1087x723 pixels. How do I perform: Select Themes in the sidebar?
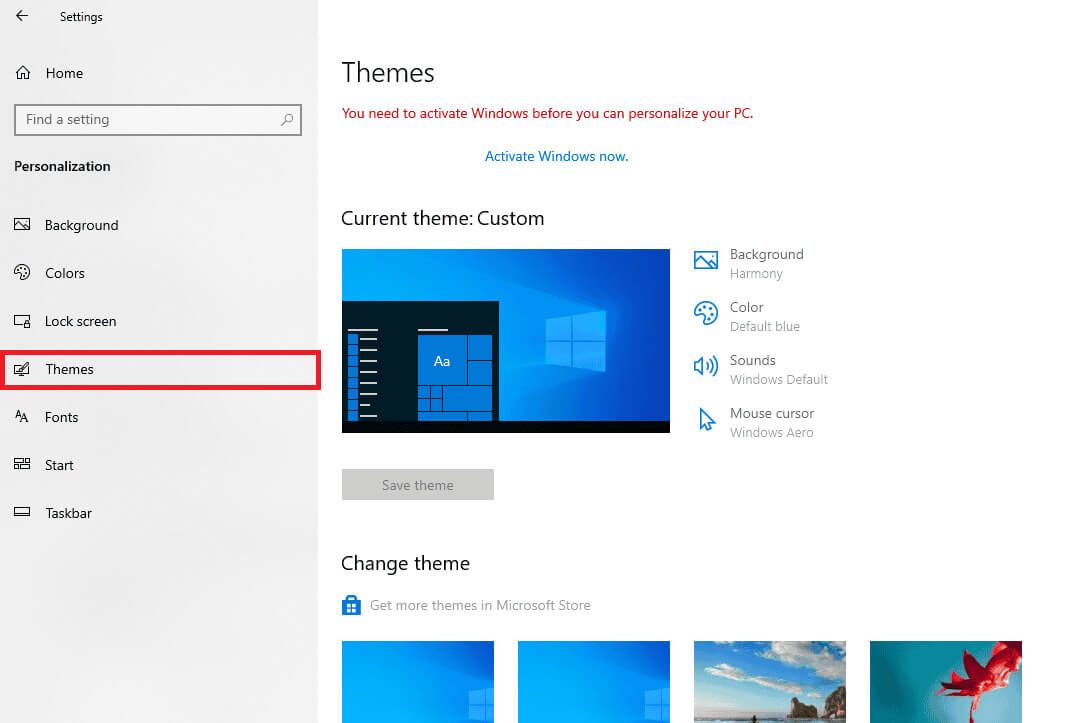click(159, 369)
